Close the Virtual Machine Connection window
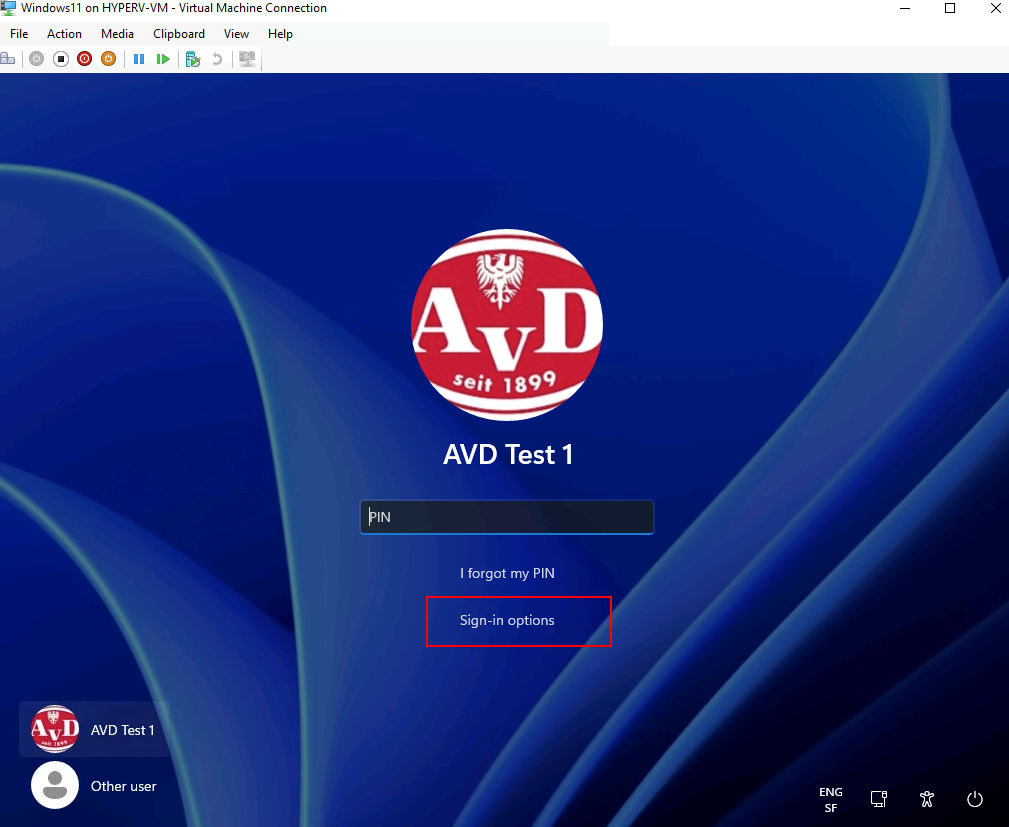This screenshot has width=1009, height=827. coord(995,8)
